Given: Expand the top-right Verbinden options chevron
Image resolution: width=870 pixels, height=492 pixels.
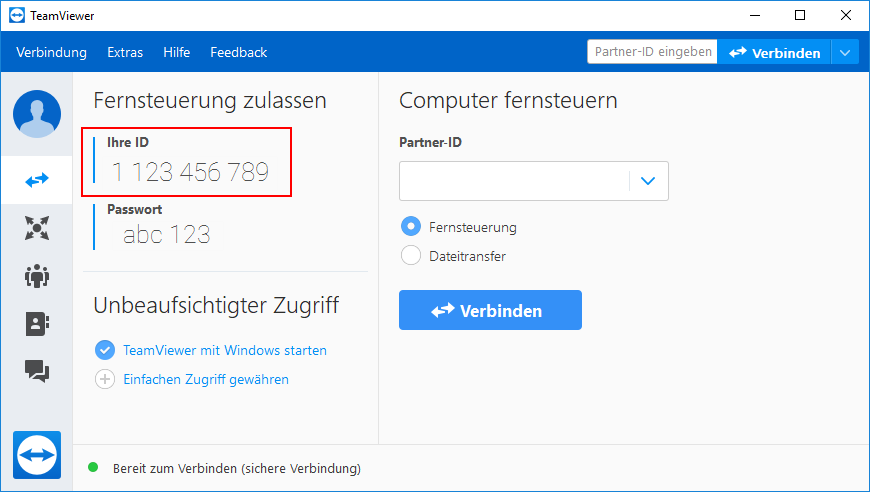Looking at the screenshot, I should click(845, 53).
